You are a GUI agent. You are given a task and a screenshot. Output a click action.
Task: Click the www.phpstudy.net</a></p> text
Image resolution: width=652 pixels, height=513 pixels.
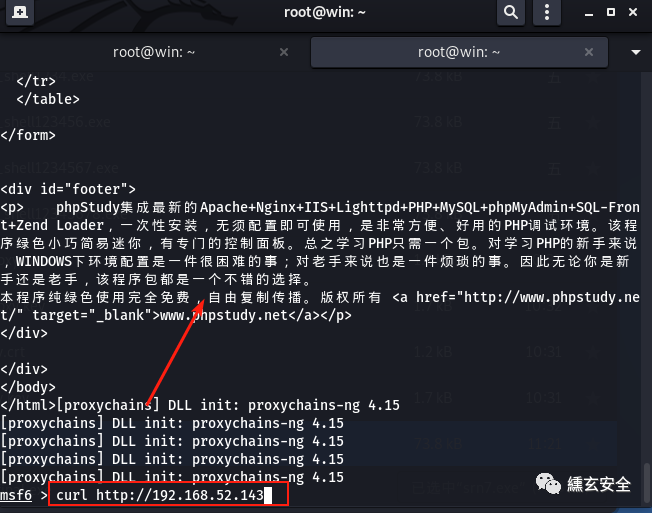pos(256,316)
